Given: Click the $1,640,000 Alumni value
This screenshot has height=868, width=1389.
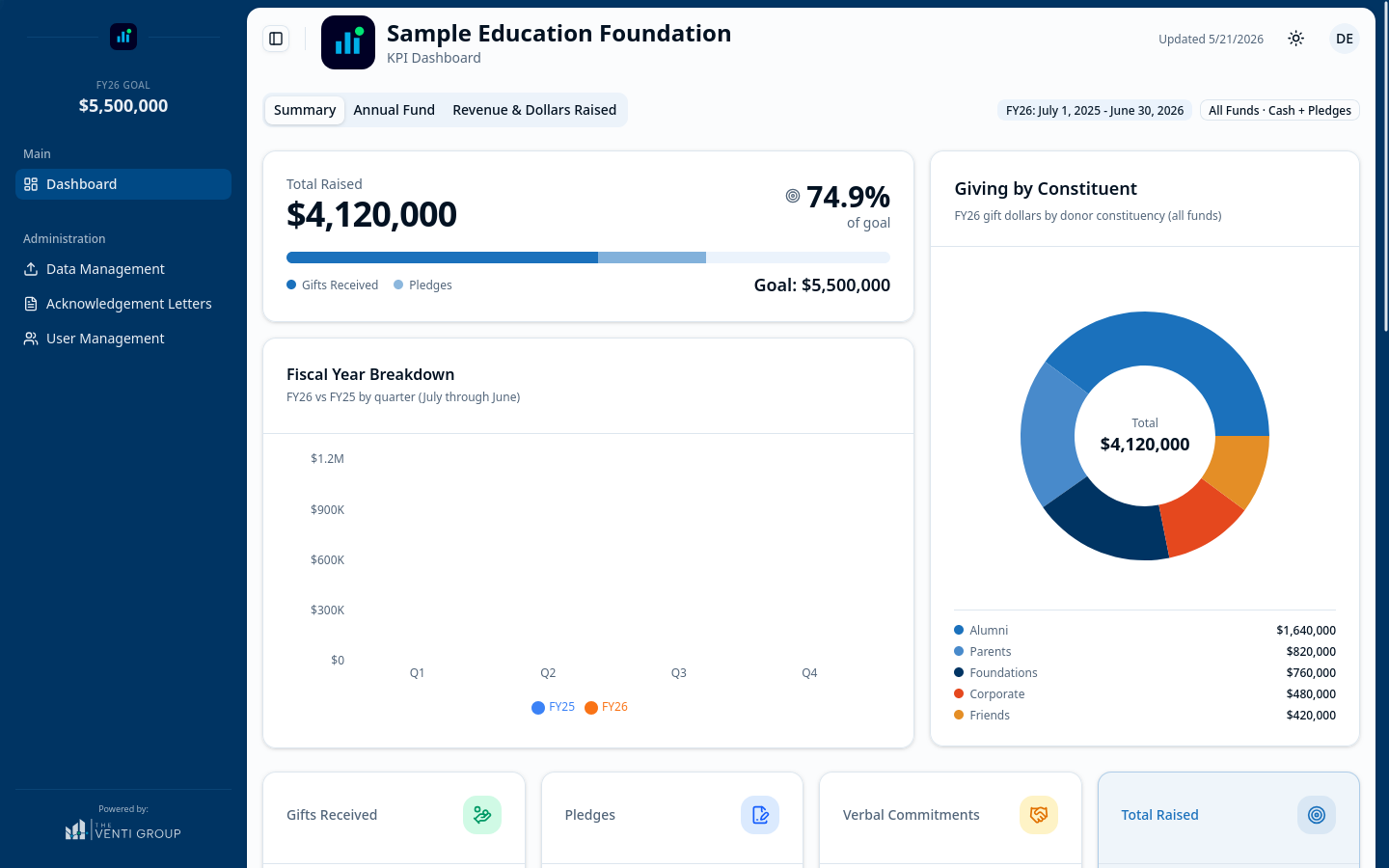Looking at the screenshot, I should coord(1306,631).
